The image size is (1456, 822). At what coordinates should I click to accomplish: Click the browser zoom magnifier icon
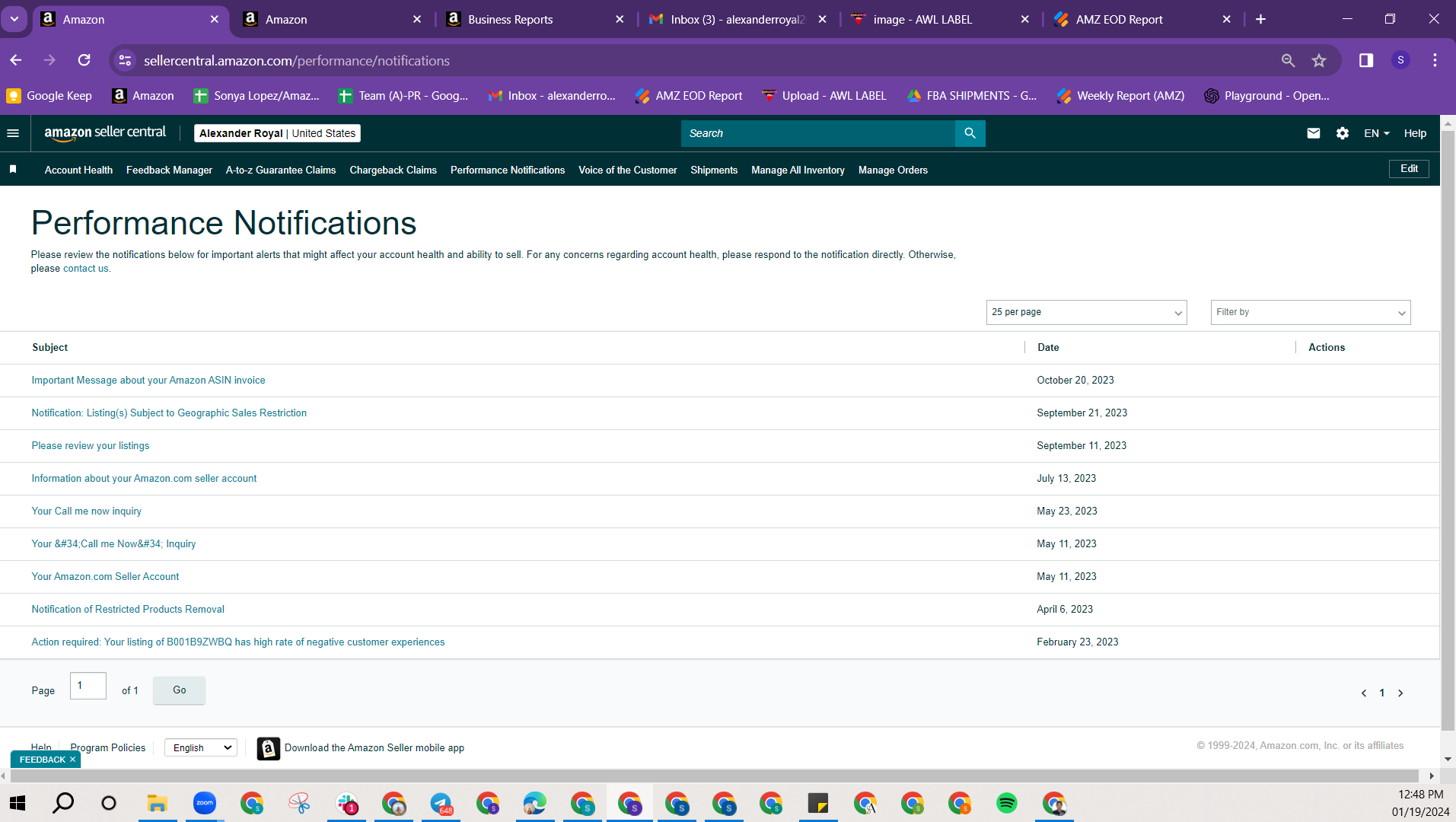point(1288,60)
